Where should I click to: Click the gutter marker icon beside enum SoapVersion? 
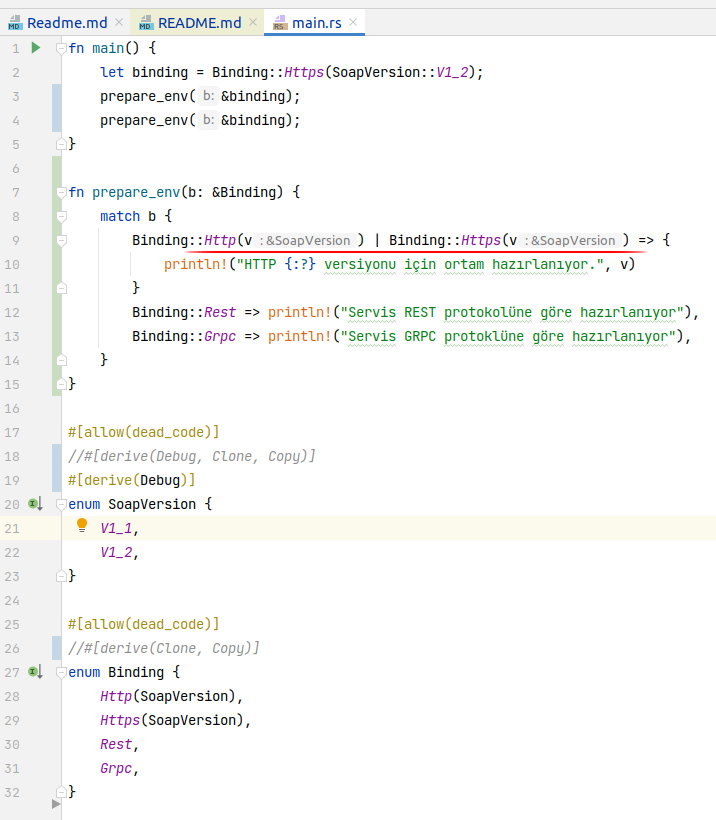tap(35, 504)
